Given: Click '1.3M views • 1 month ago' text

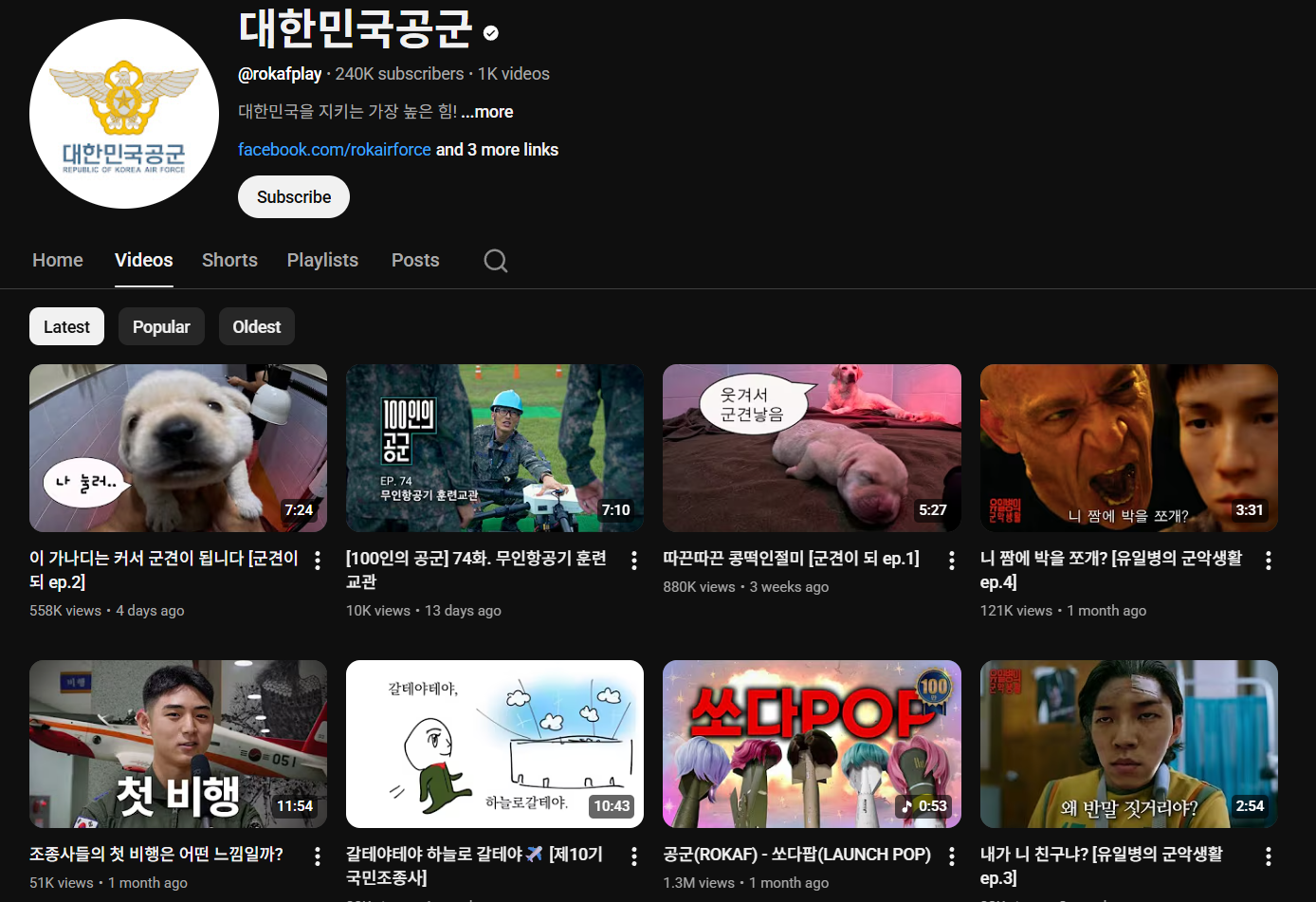Looking at the screenshot, I should point(746,883).
